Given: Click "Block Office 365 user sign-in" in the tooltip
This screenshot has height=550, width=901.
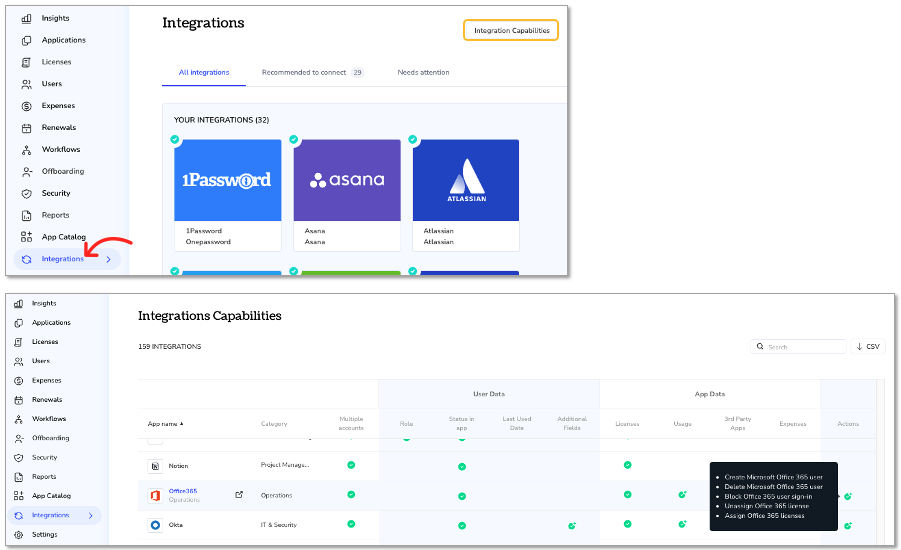Looking at the screenshot, I should click(x=768, y=497).
